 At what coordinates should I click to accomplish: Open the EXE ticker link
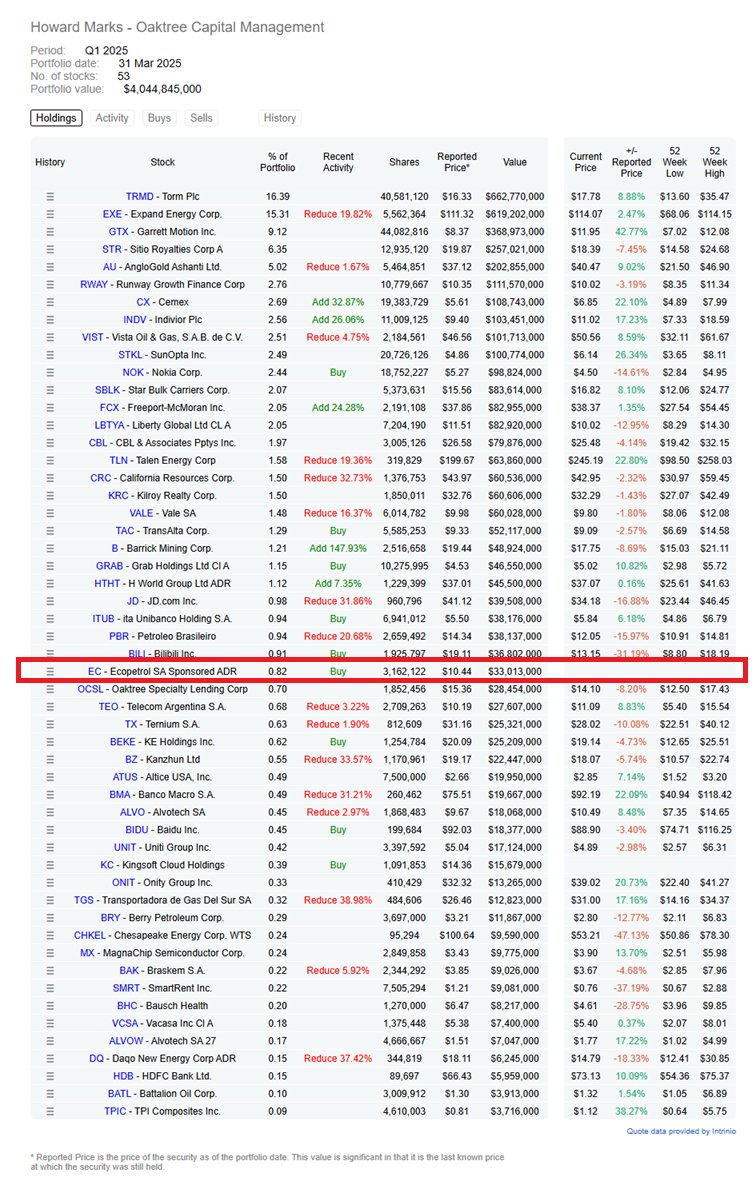(x=112, y=214)
